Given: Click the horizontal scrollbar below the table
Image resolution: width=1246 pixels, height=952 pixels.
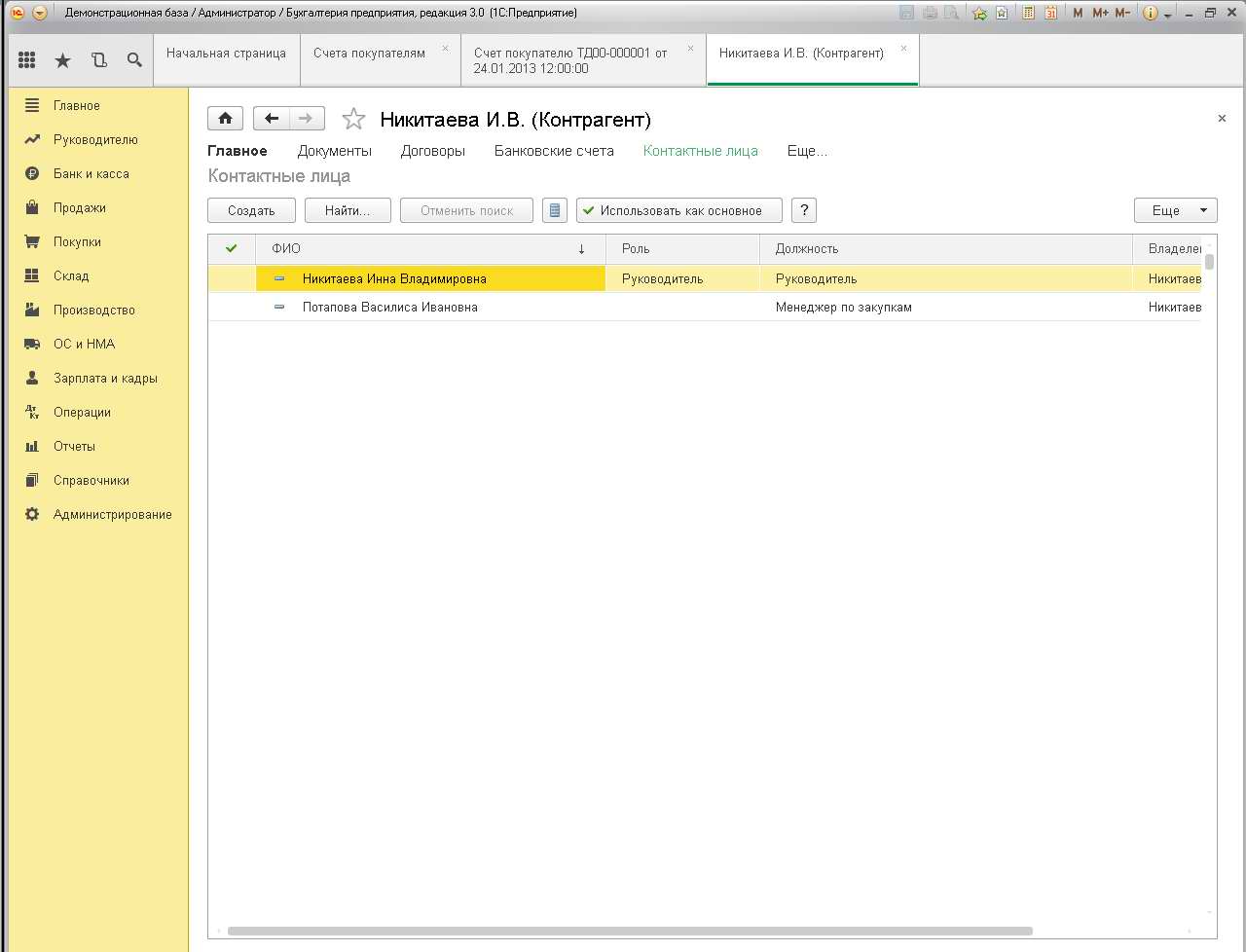Looking at the screenshot, I should tap(629, 931).
